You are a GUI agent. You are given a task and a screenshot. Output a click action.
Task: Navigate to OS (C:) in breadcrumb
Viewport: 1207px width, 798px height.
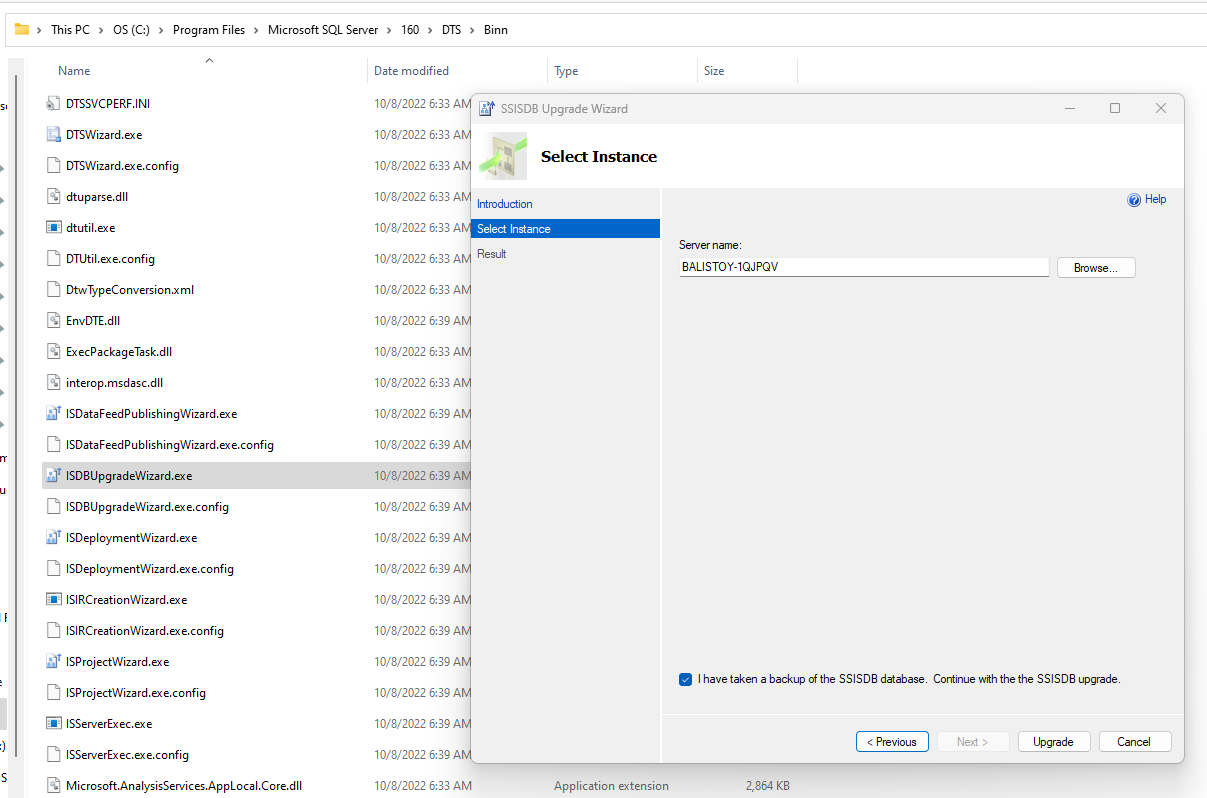click(x=131, y=30)
